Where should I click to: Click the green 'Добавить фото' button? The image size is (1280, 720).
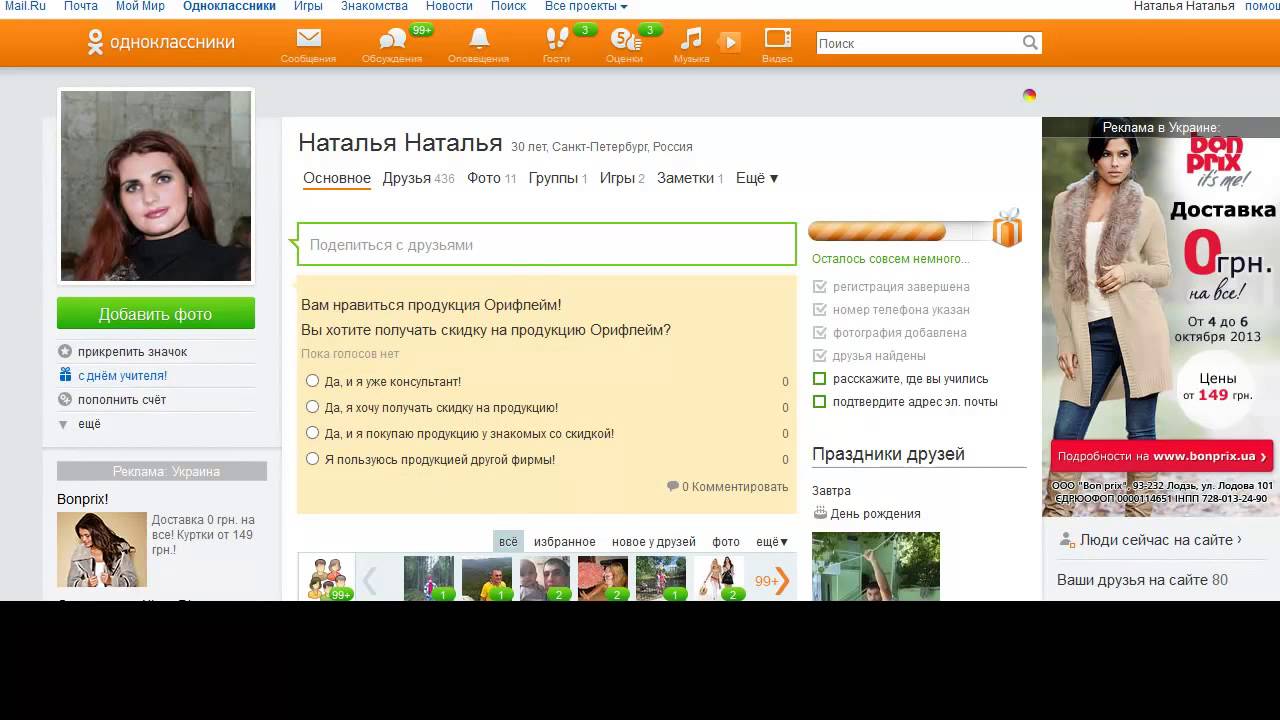pos(156,314)
